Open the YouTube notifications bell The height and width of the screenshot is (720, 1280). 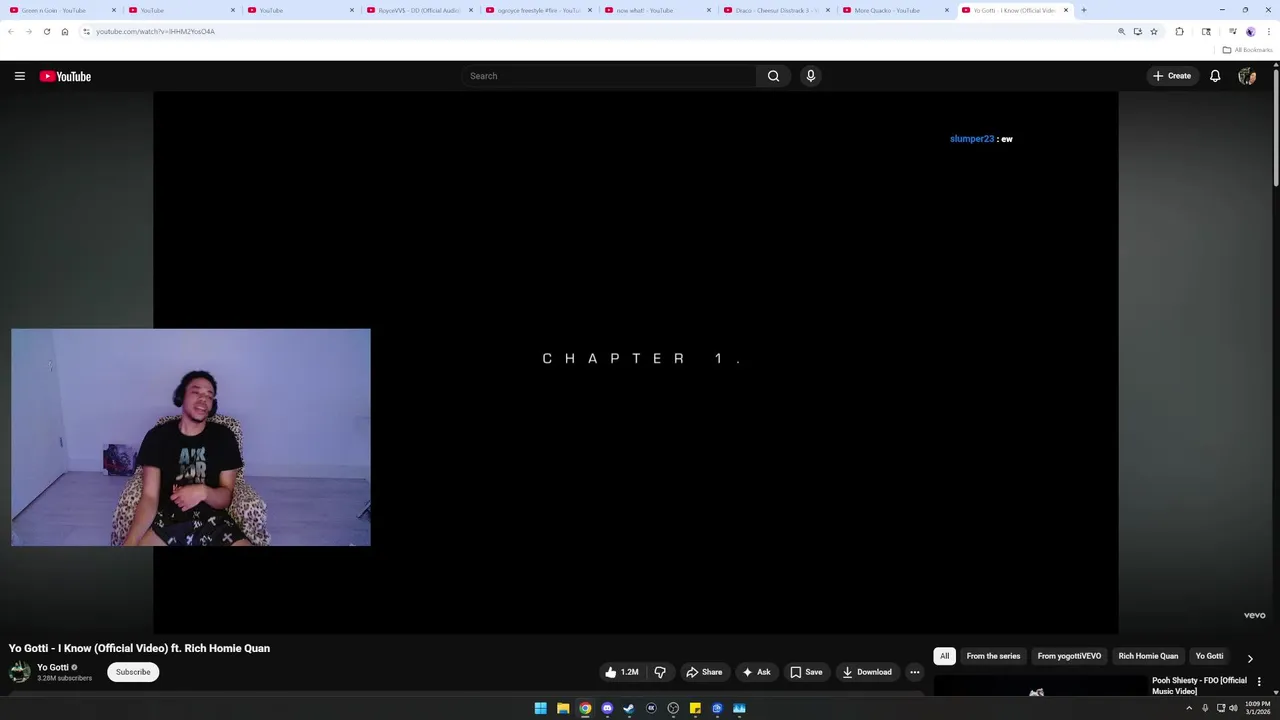coord(1215,76)
